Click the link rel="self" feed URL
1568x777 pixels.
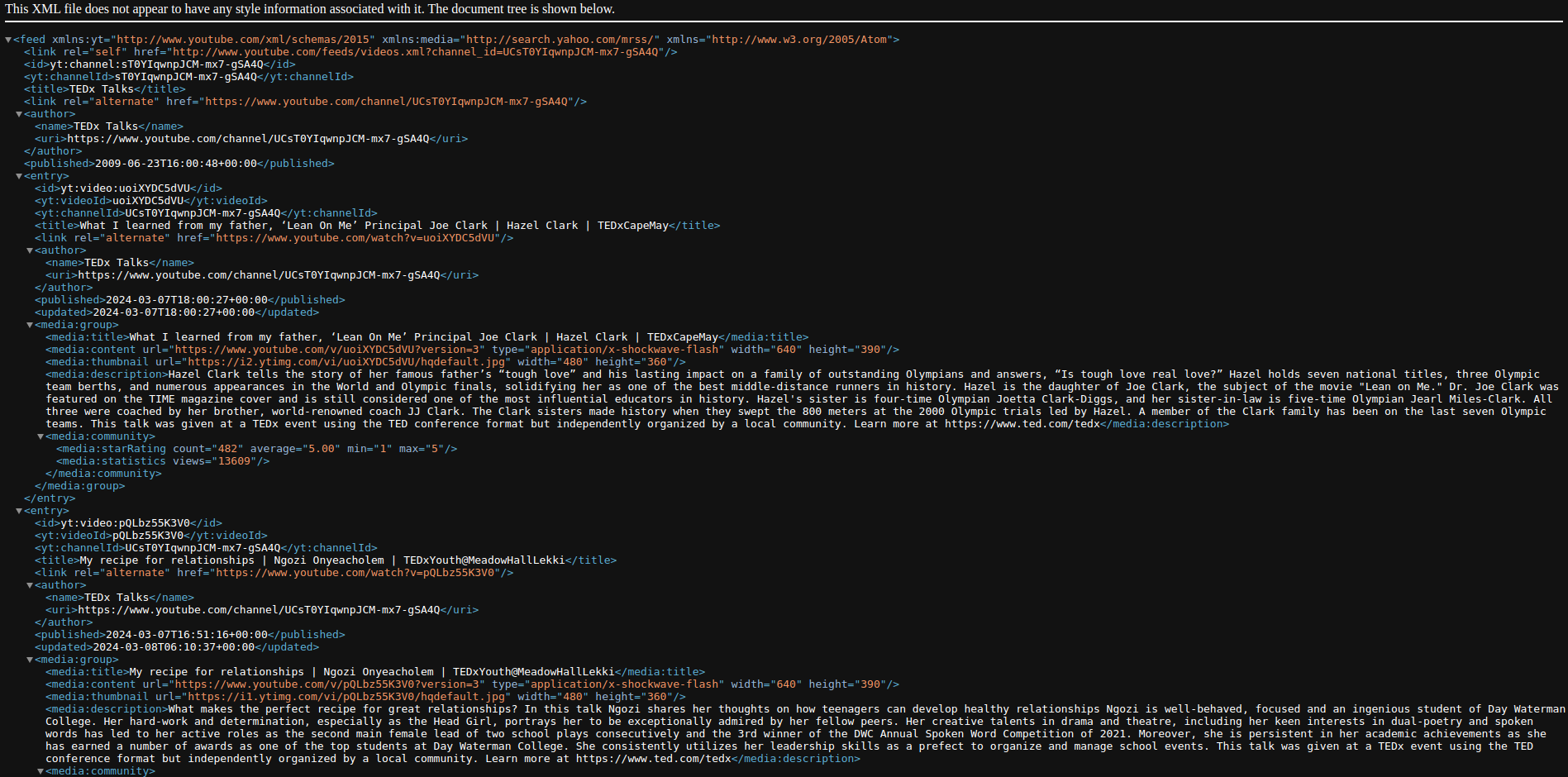(417, 52)
